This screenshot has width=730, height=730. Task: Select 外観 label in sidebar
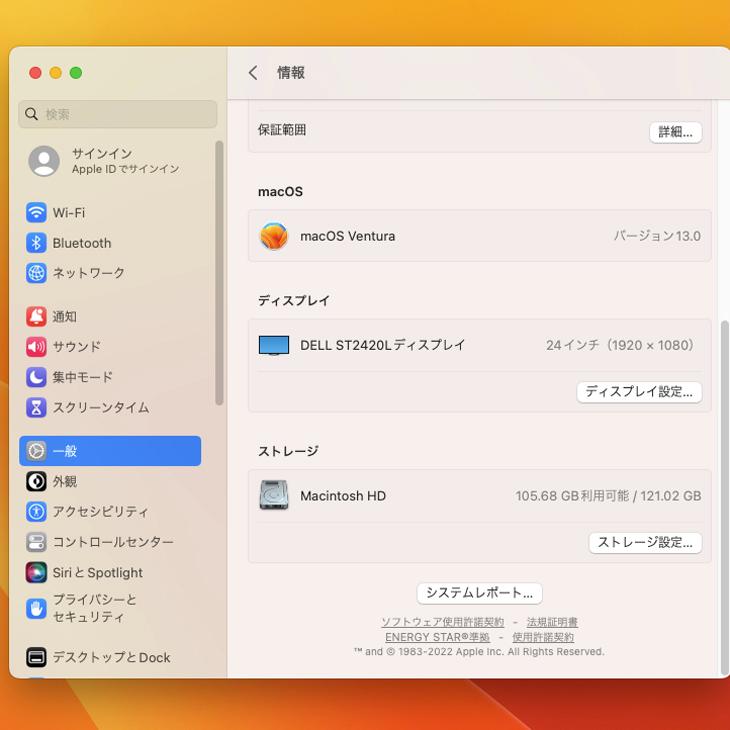[x=65, y=481]
